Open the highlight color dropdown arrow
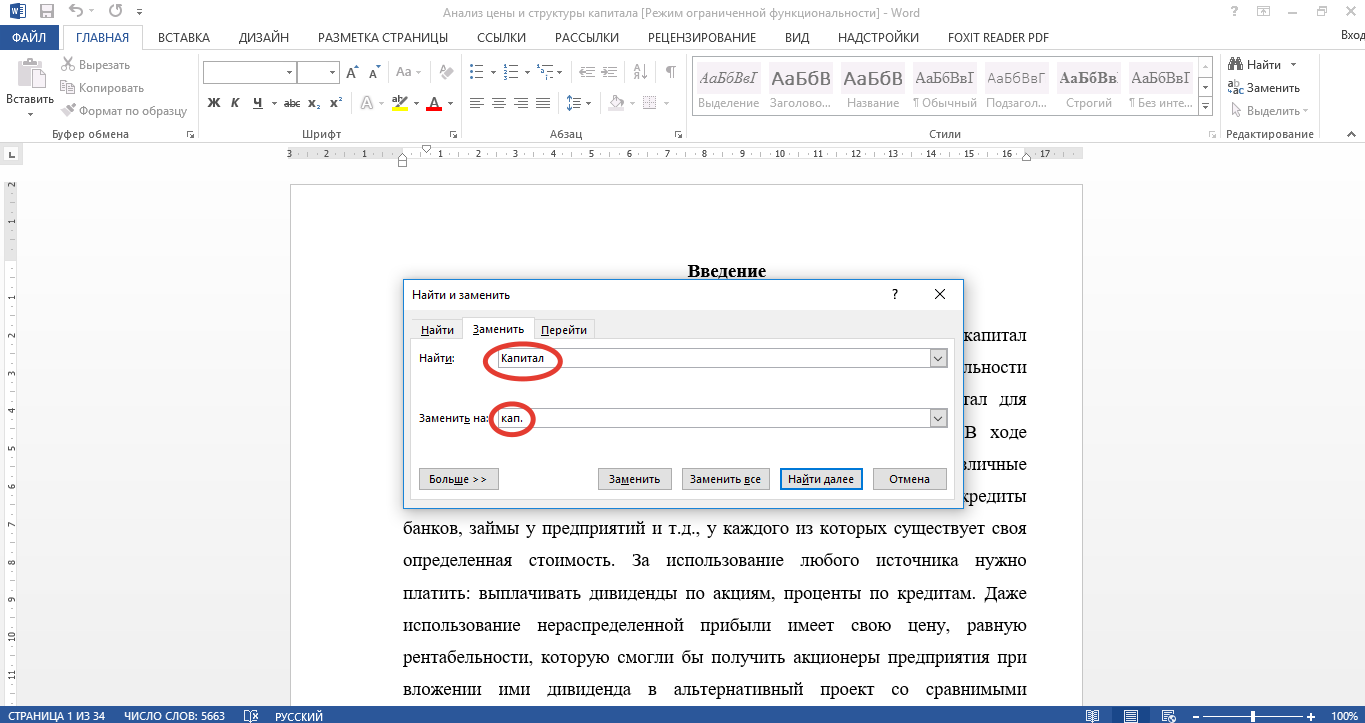 [415, 103]
